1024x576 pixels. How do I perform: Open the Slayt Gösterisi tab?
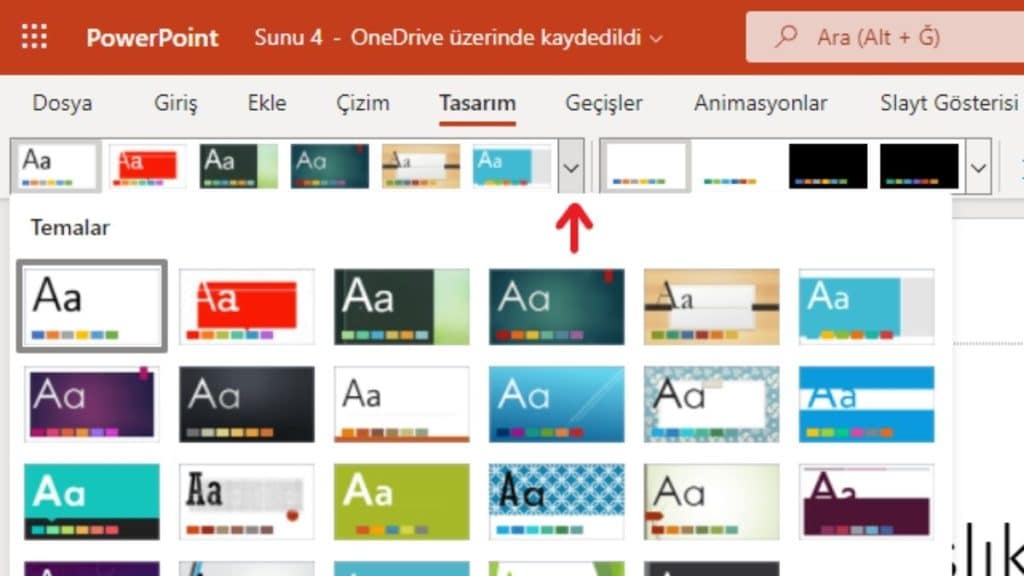pyautogui.click(x=949, y=103)
